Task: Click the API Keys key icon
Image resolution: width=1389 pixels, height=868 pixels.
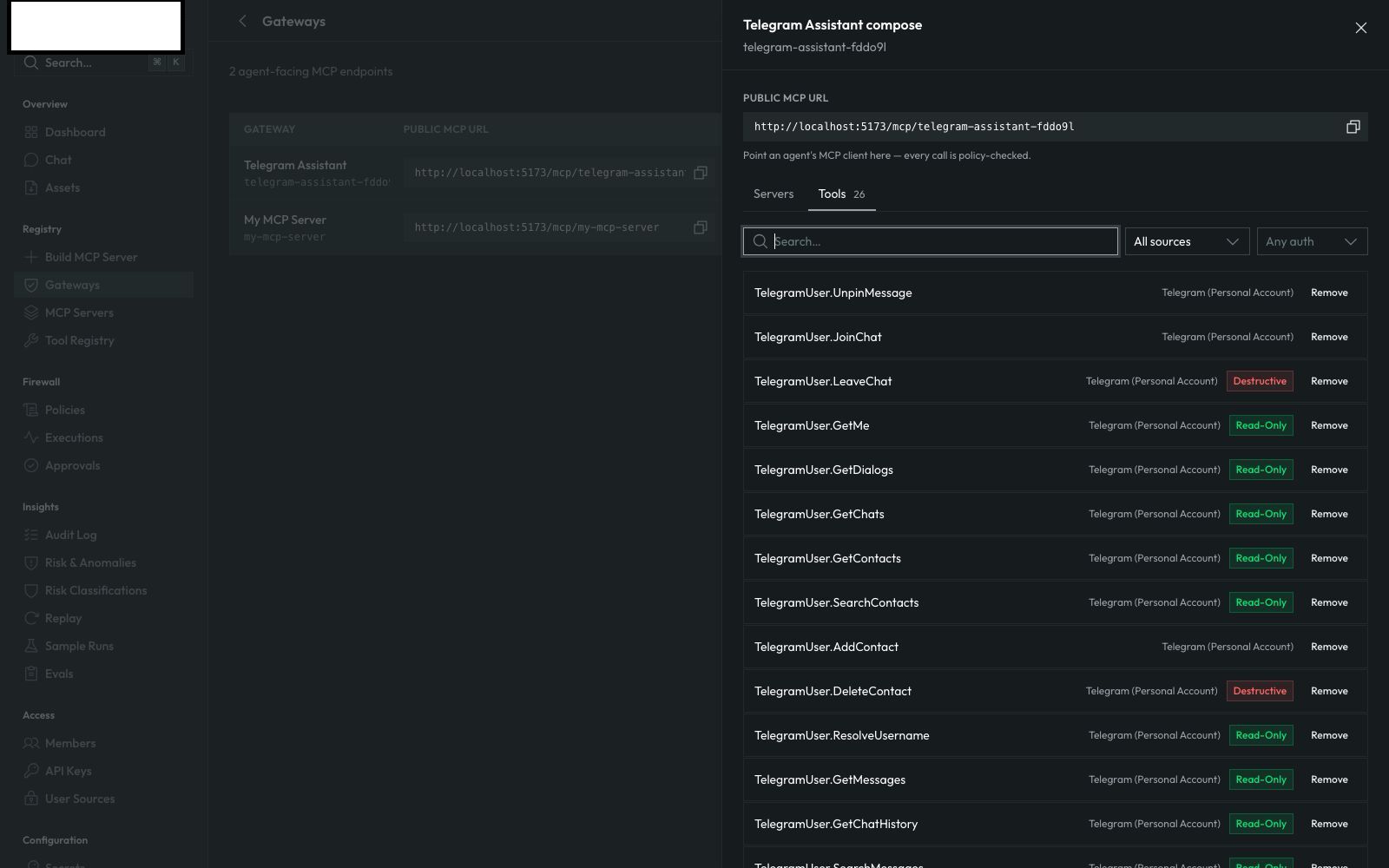Action: coord(31,771)
